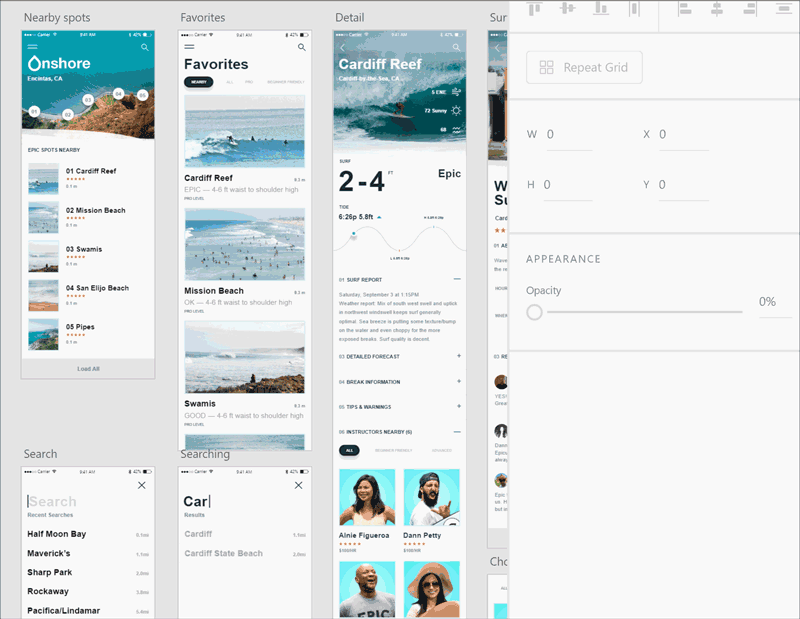This screenshot has width=800, height=619.
Task: Click the Align Bottom icon
Action: pos(601,8)
